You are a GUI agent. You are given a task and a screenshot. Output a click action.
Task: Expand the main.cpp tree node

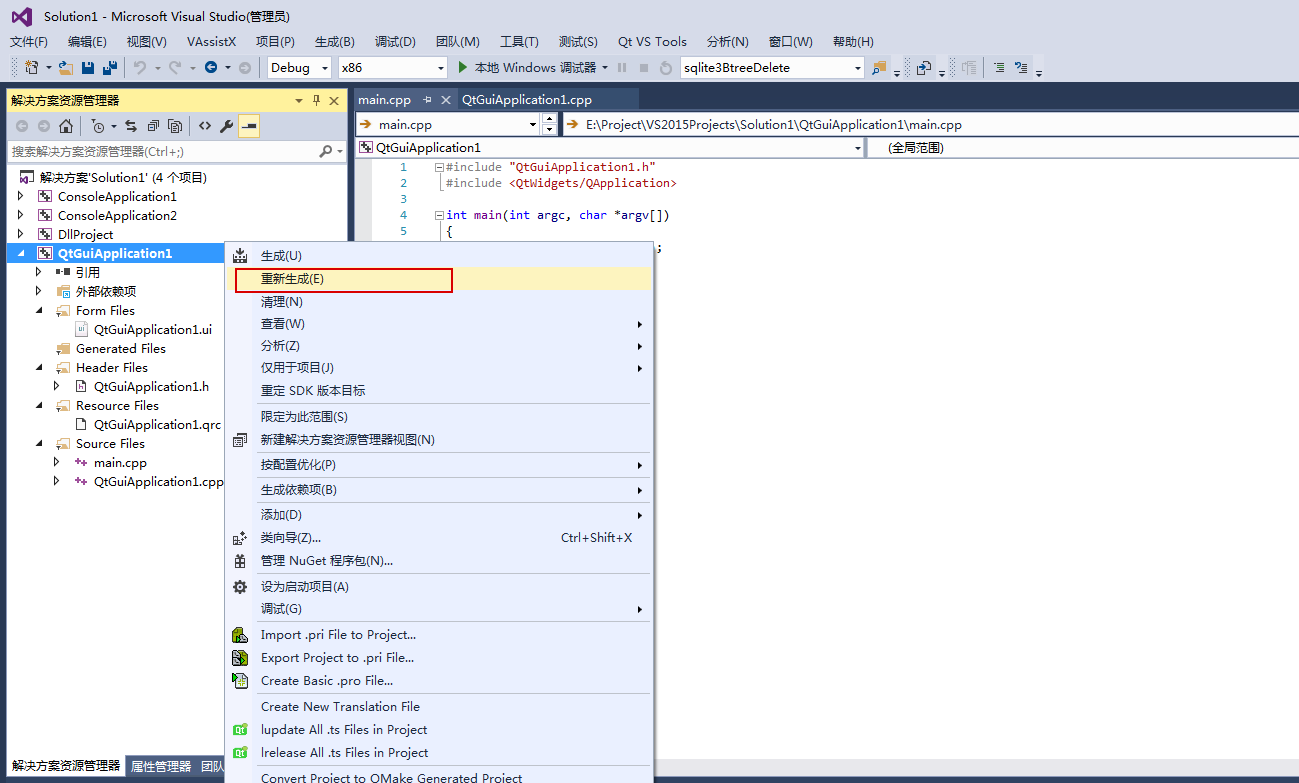pyautogui.click(x=57, y=463)
